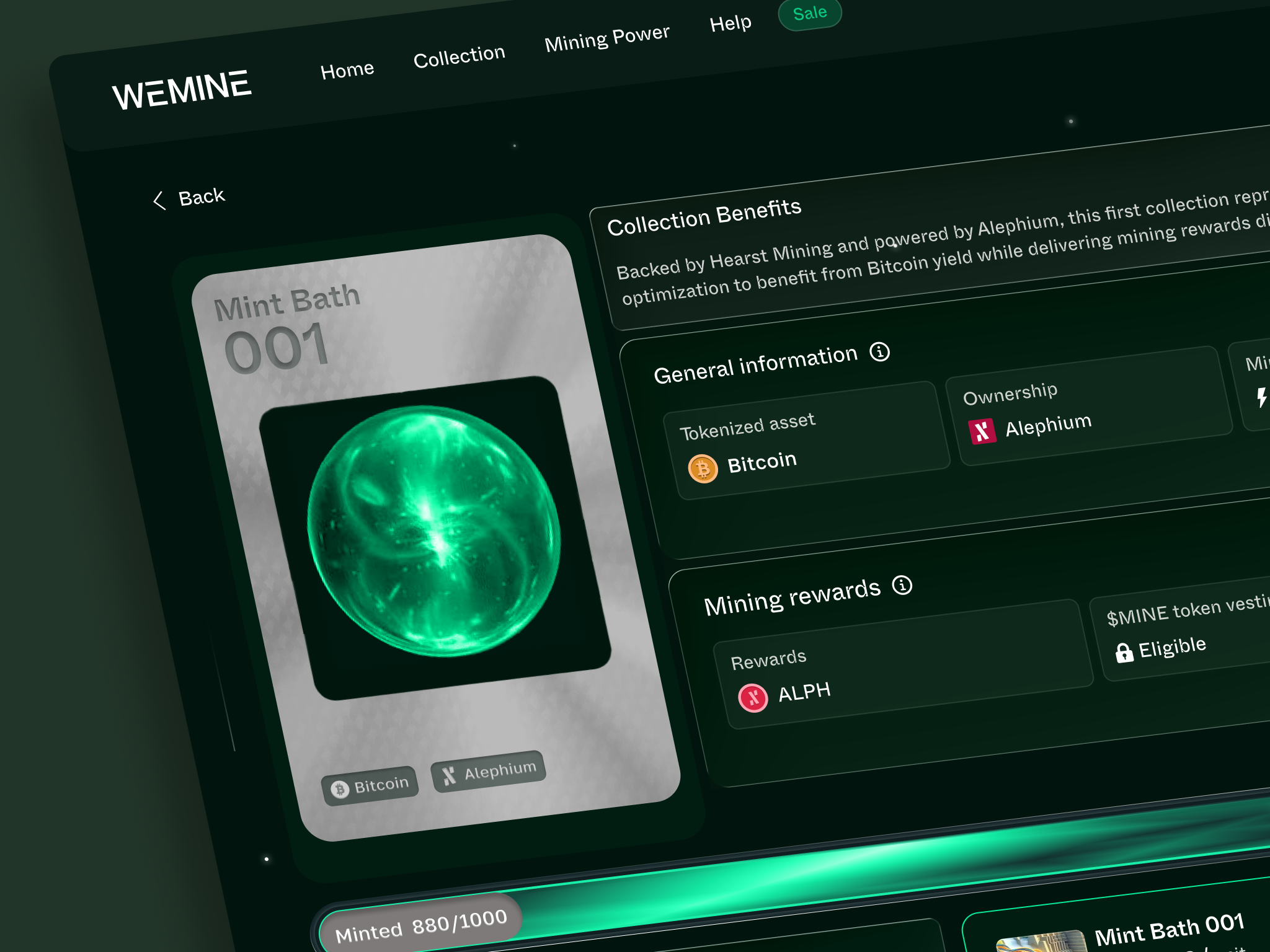Go to Mining Power page
Screen dimensions: 1270x952
[607, 38]
